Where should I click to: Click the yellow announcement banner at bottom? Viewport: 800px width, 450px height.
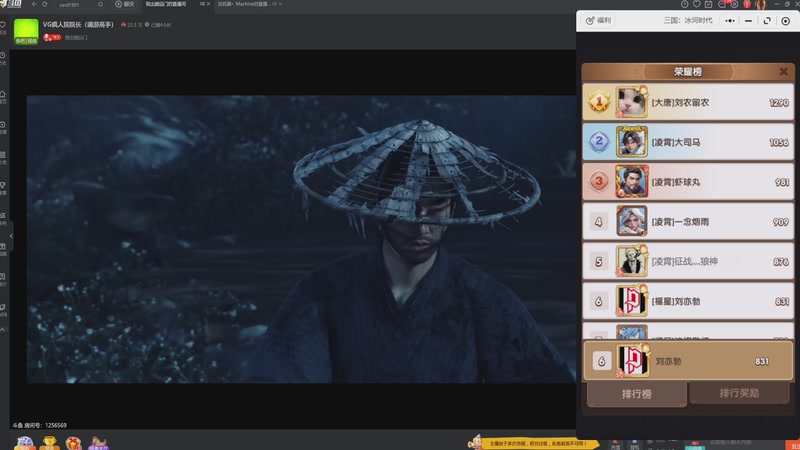pos(533,443)
